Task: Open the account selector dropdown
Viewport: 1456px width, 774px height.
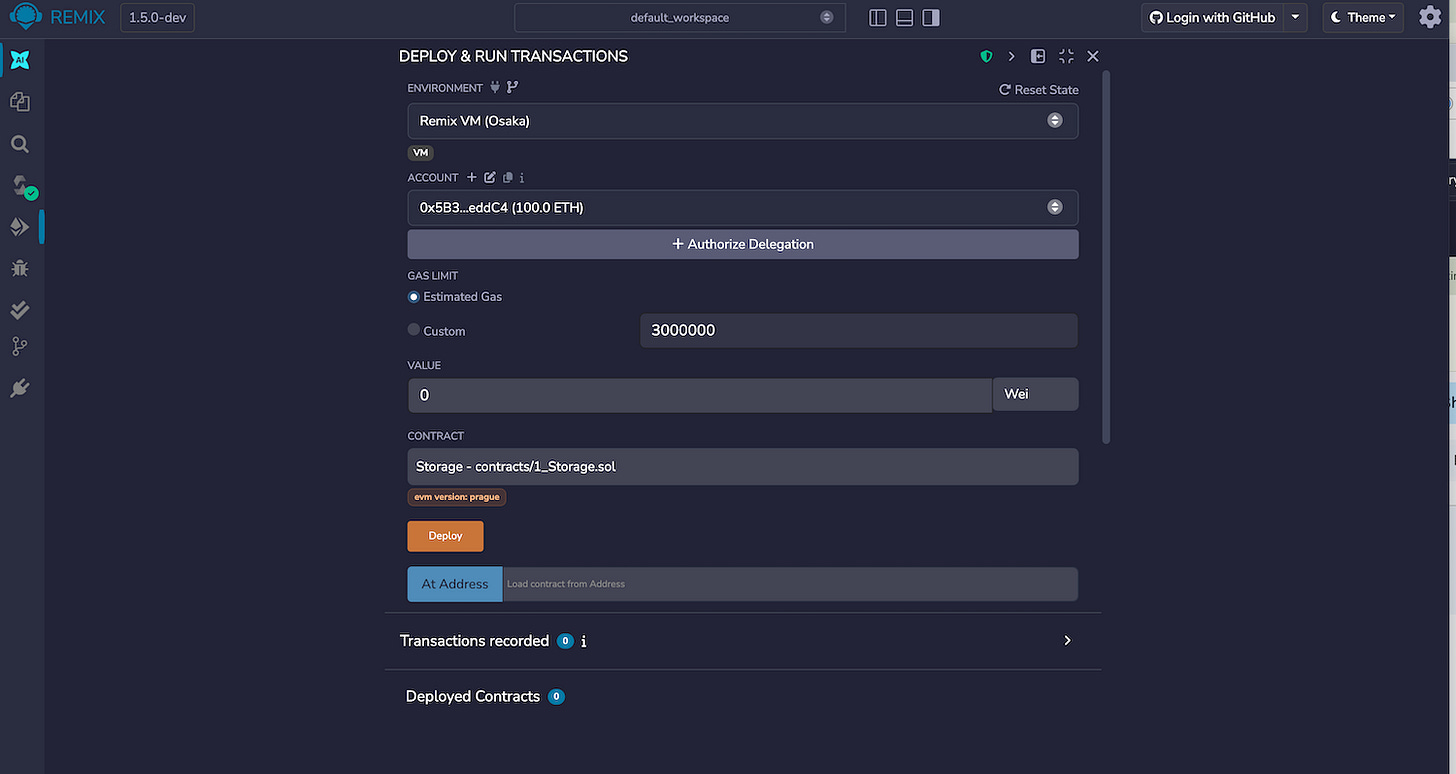Action: [x=743, y=208]
